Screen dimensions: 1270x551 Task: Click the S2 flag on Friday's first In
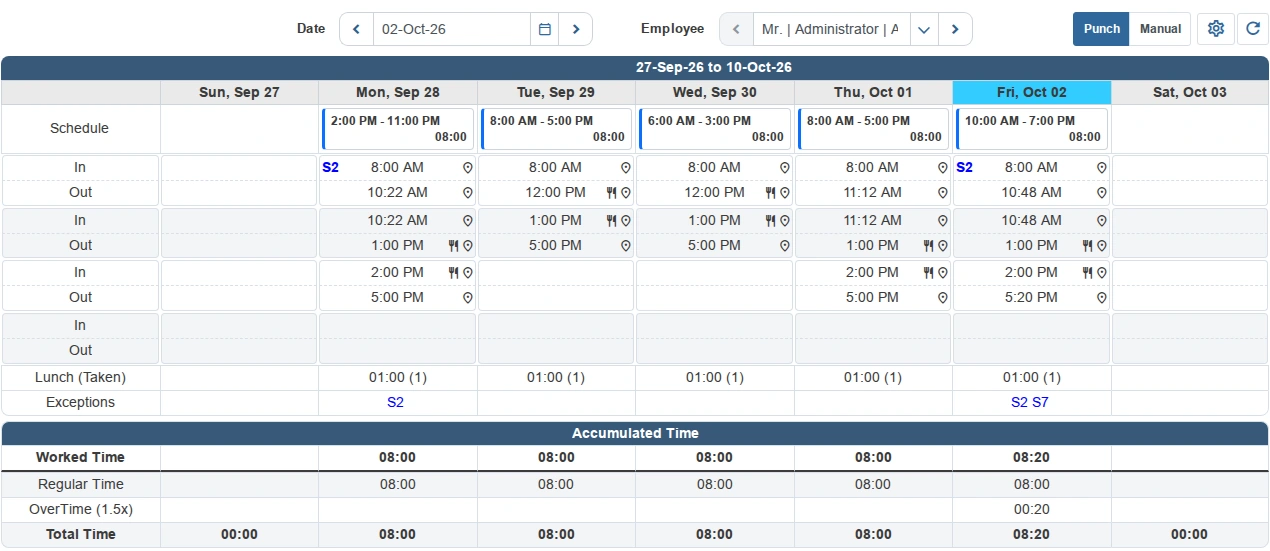[964, 167]
